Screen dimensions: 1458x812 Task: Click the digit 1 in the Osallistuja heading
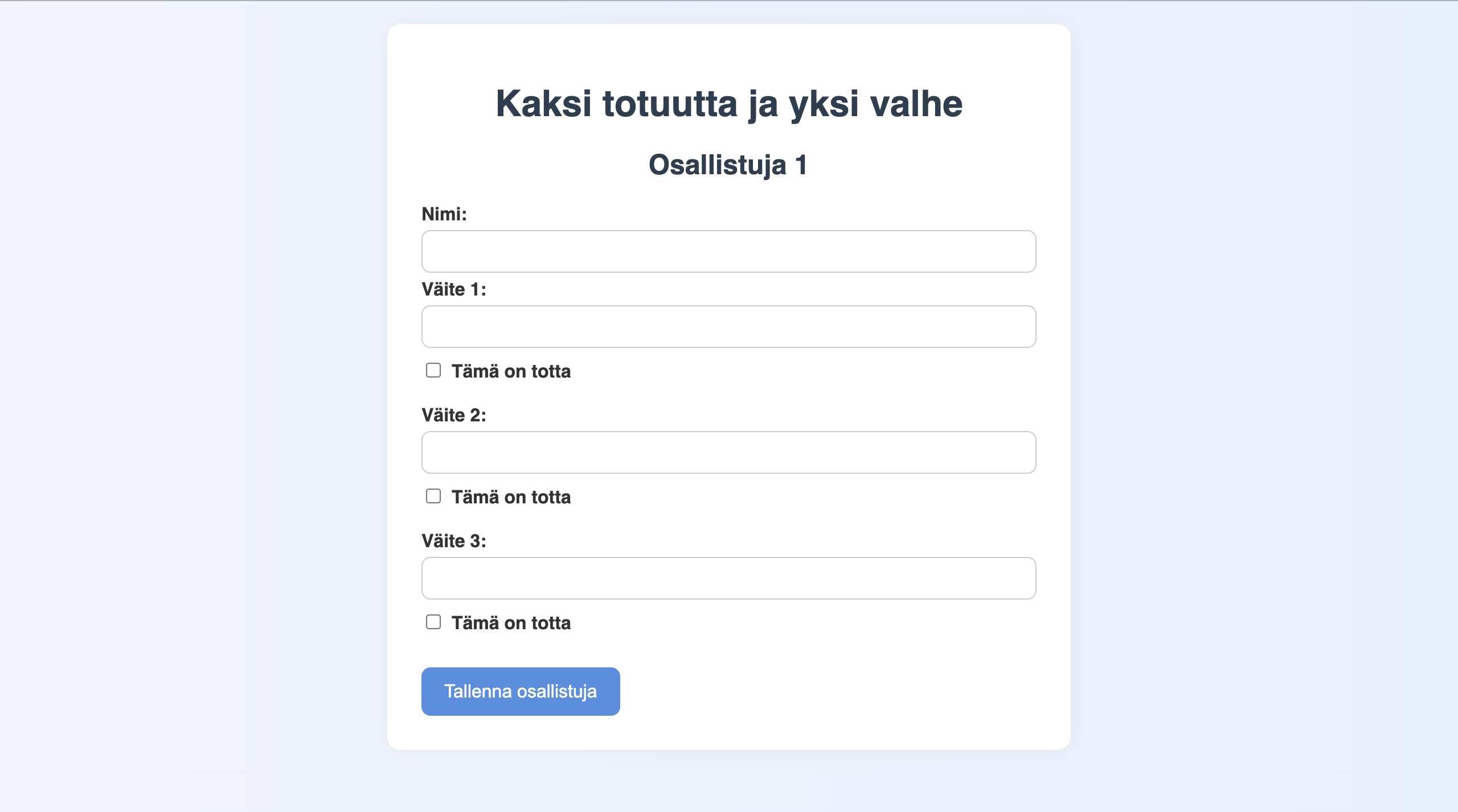[801, 165]
